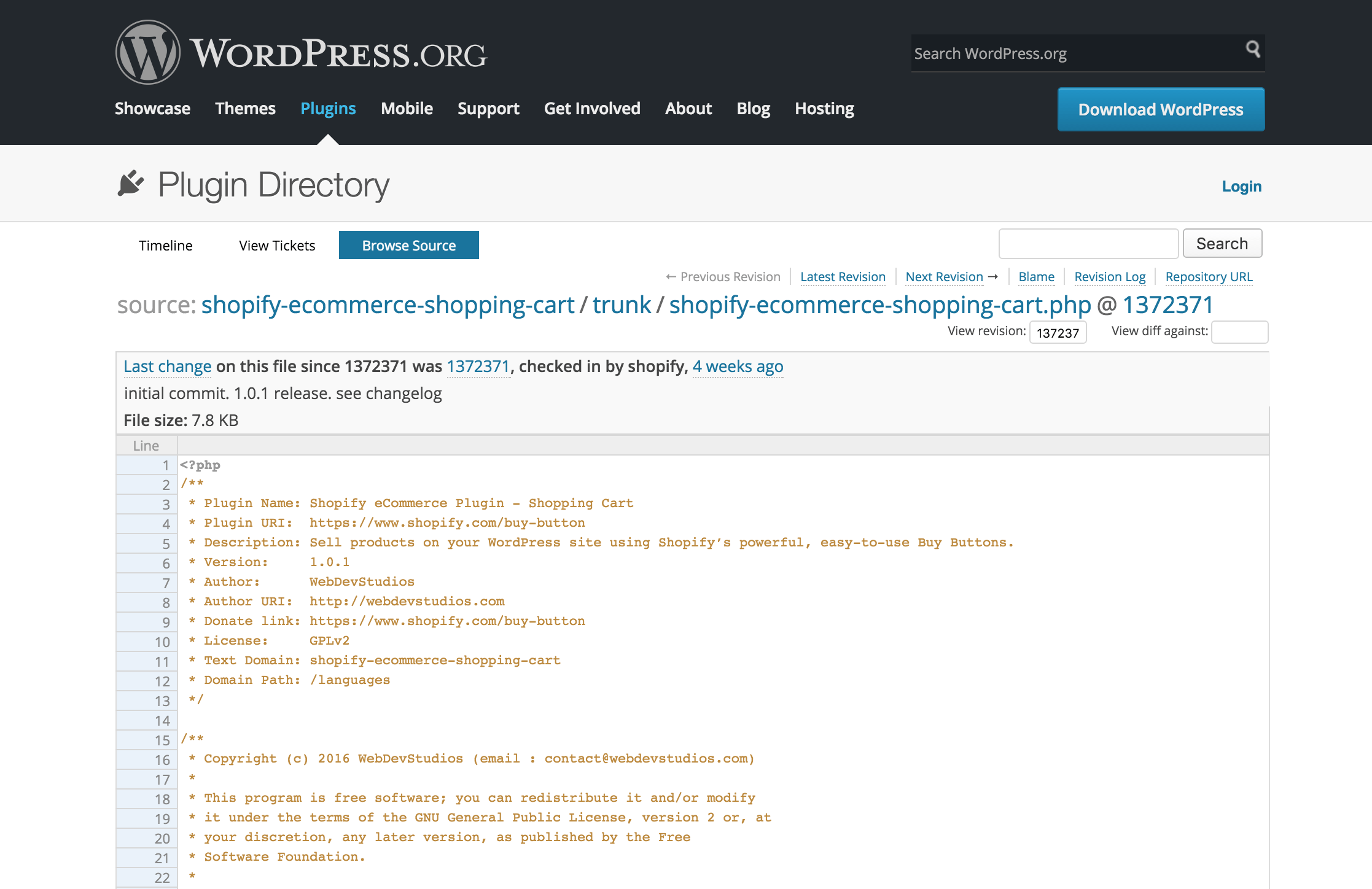The image size is (1372, 889).
Task: Switch to the View Tickets tab
Action: tap(277, 245)
